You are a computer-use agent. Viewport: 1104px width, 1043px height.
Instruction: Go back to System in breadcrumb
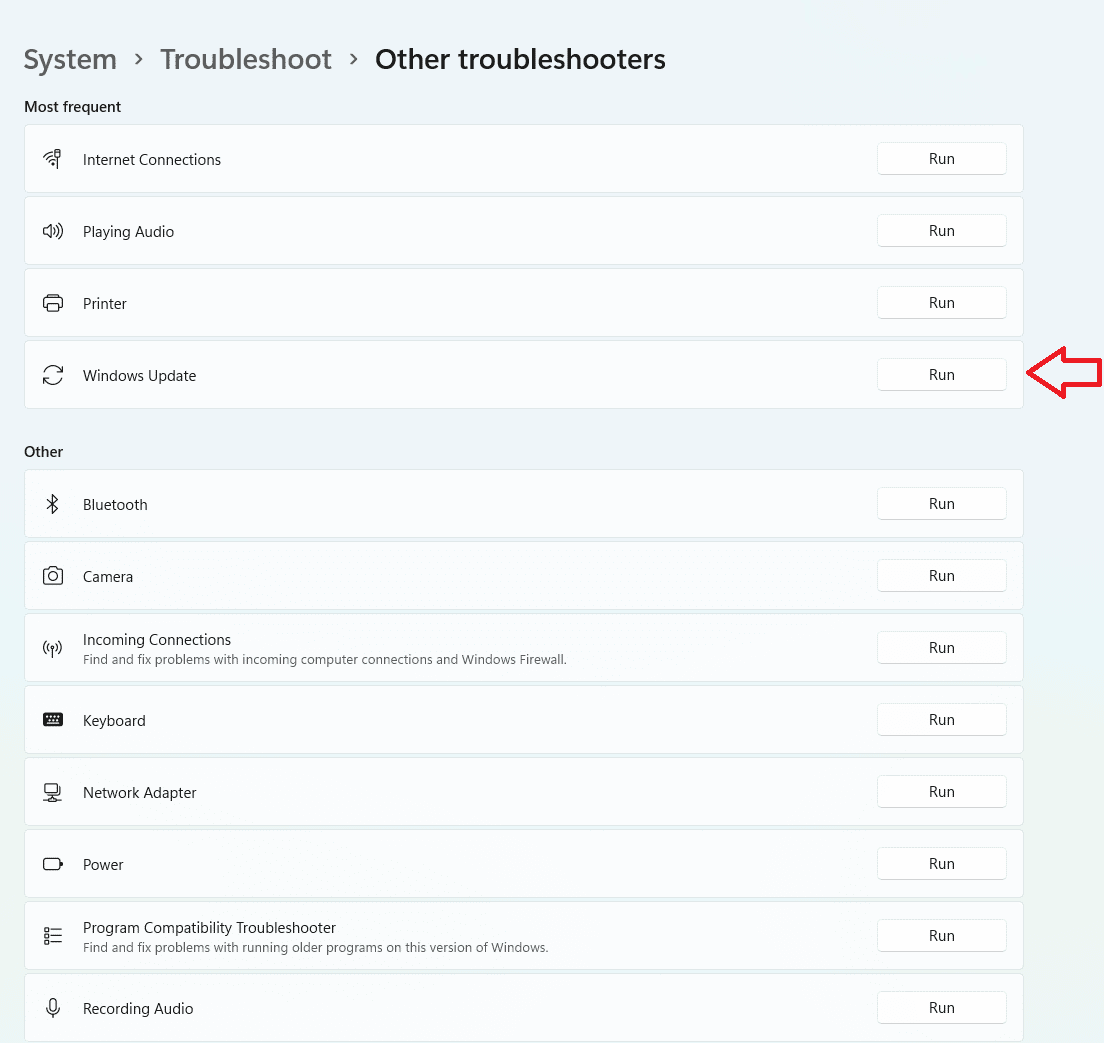point(70,60)
